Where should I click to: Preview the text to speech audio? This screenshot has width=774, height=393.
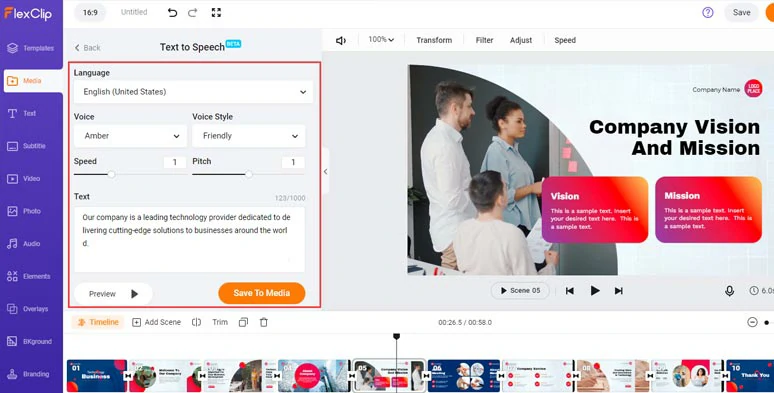(x=113, y=294)
